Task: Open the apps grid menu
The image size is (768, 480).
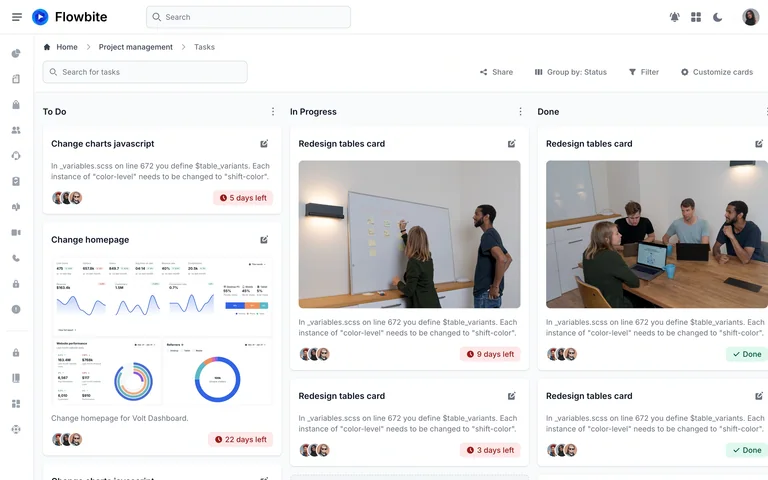Action: pos(696,17)
